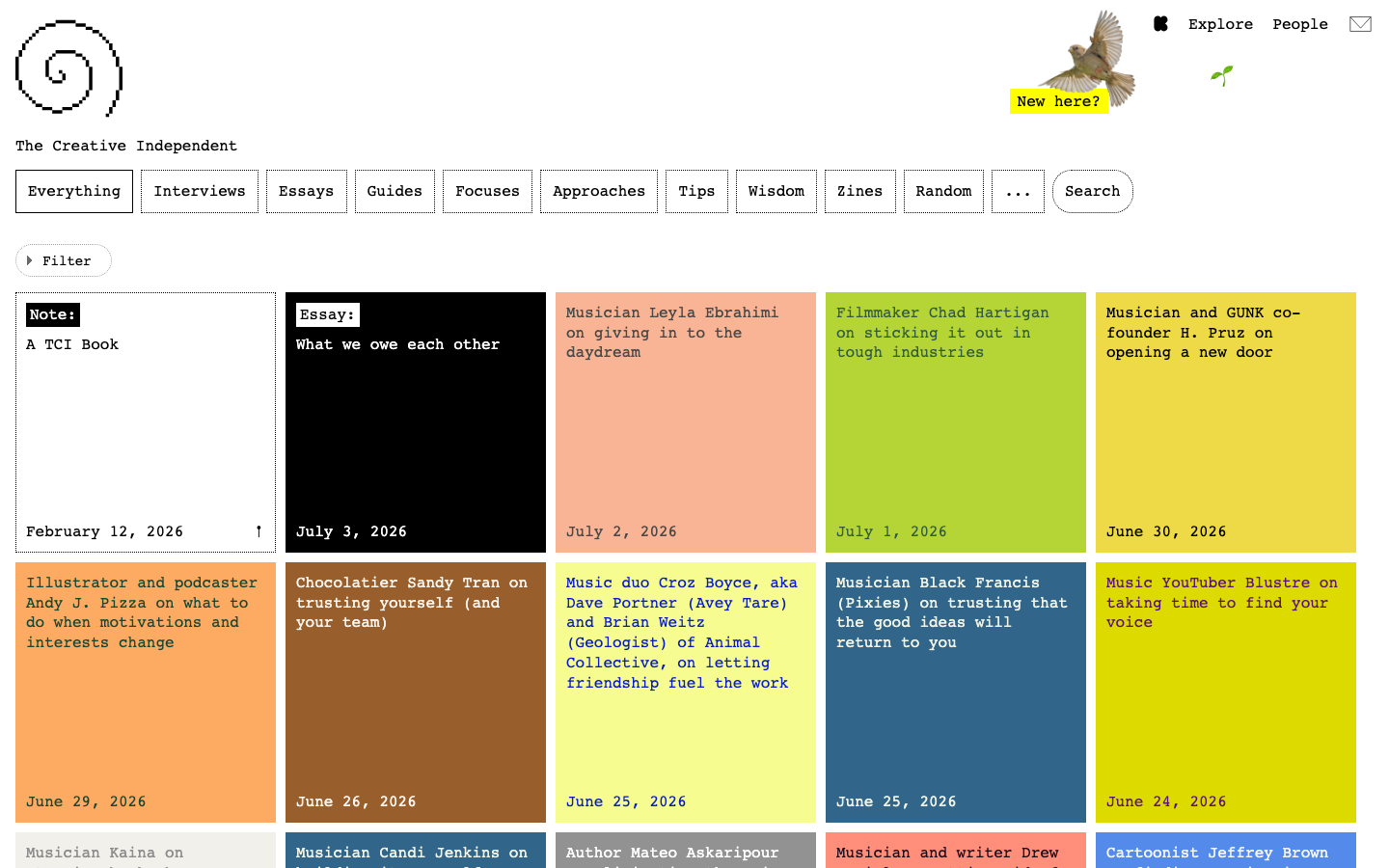Image resolution: width=1389 pixels, height=868 pixels.
Task: Open the Approaches tab
Action: tap(599, 191)
